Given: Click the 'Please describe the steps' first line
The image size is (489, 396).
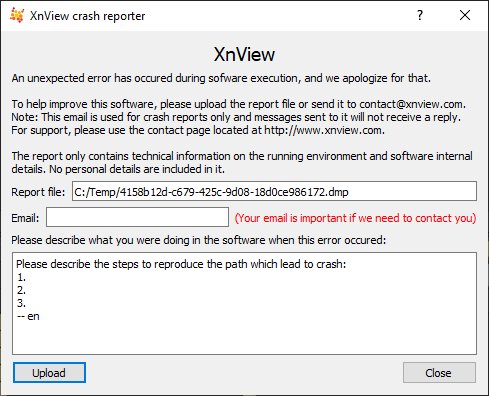Looking at the screenshot, I should pos(181,264).
